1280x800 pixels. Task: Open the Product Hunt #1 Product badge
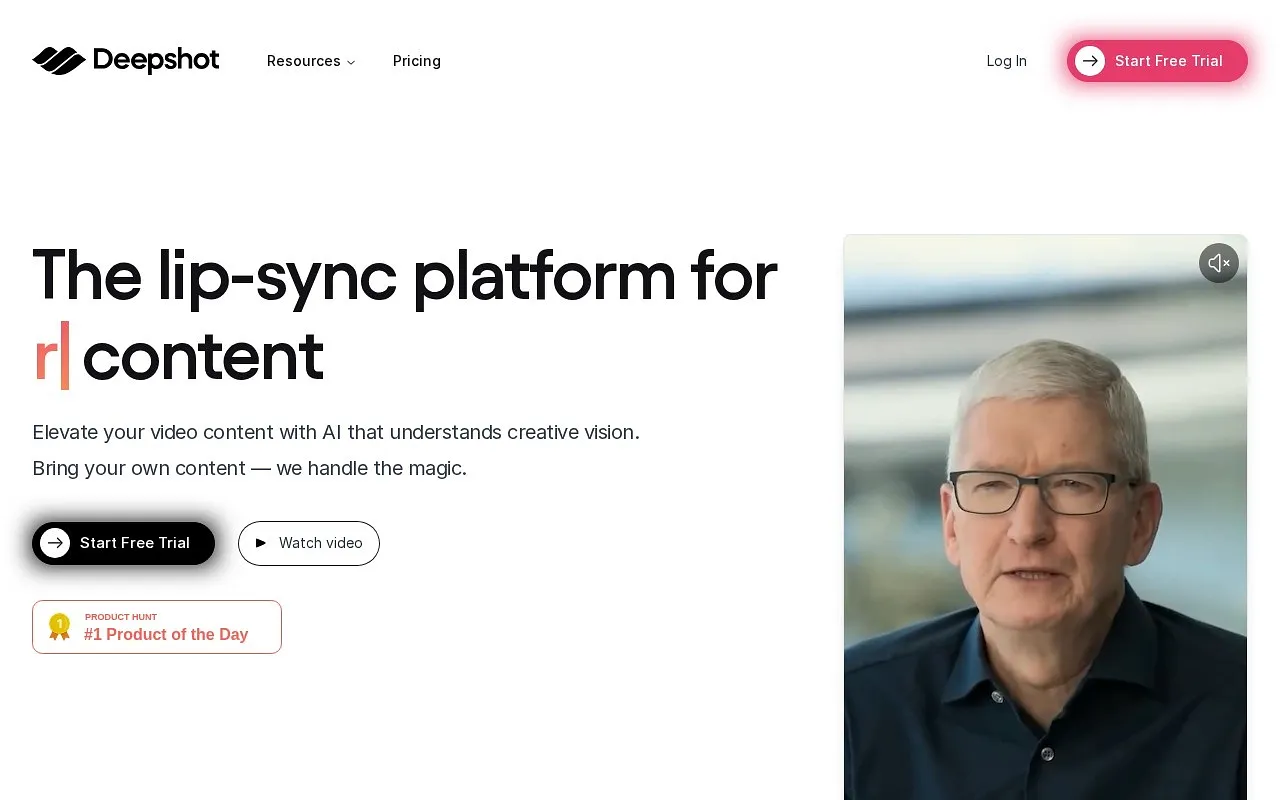(157, 627)
